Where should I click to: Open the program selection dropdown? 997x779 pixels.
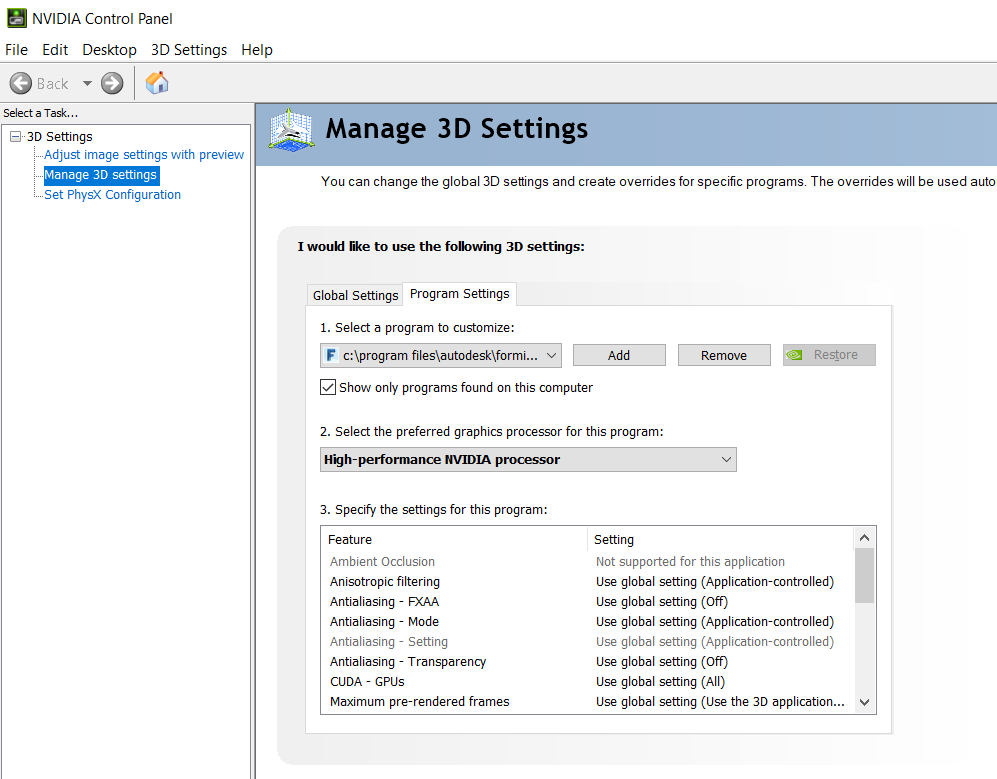tap(551, 355)
